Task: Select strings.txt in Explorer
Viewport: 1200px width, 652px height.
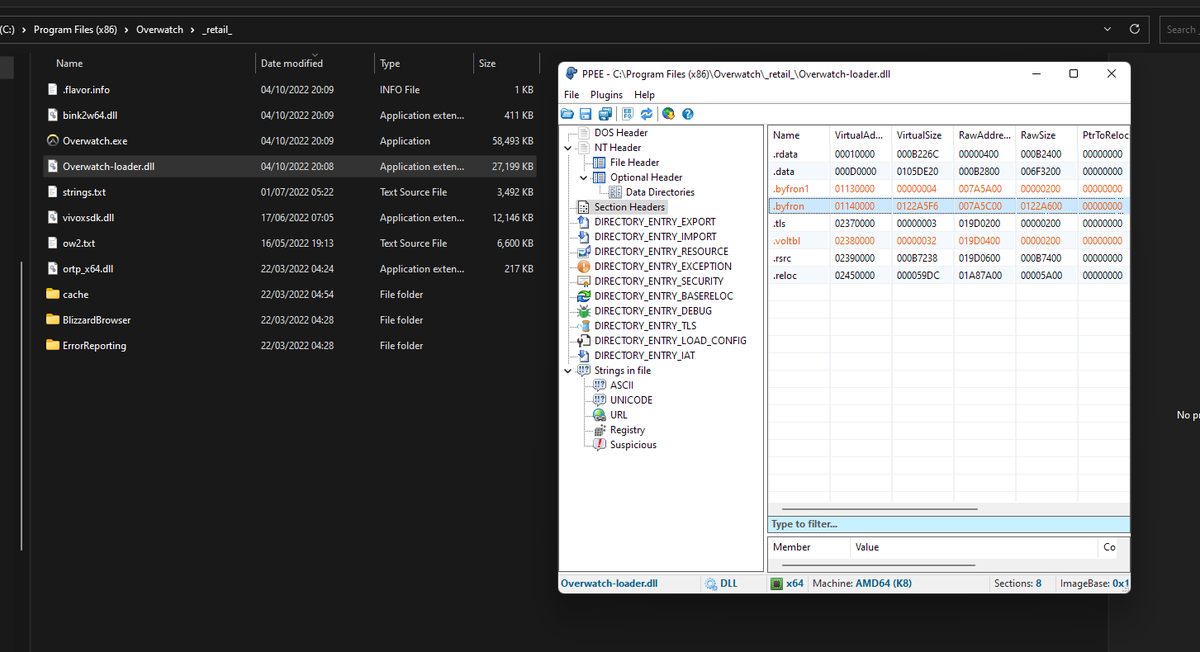Action: click(x=84, y=192)
